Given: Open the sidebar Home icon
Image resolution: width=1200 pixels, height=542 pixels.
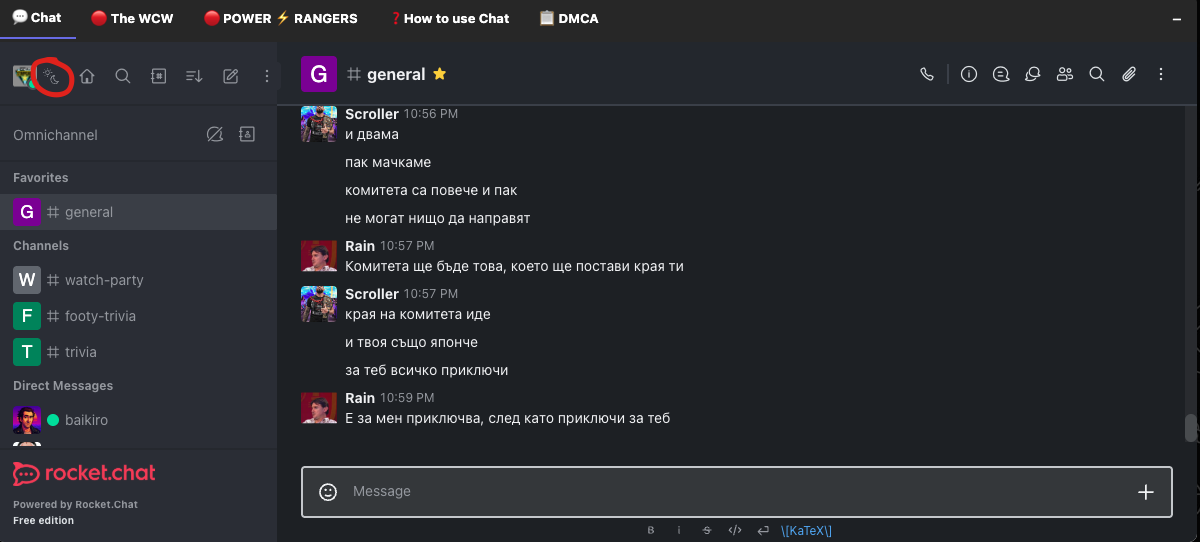Looking at the screenshot, I should click(87, 76).
